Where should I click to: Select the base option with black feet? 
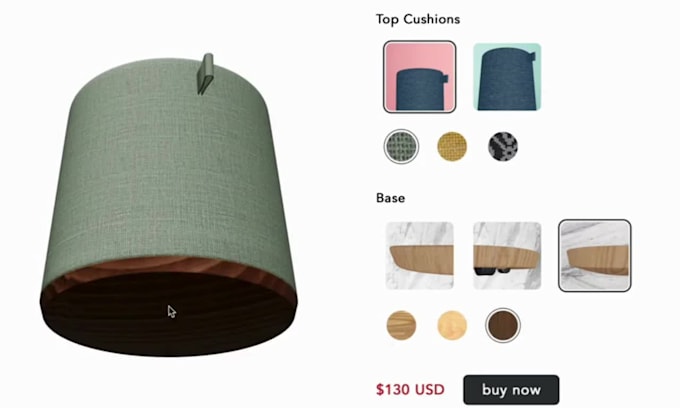click(x=507, y=255)
